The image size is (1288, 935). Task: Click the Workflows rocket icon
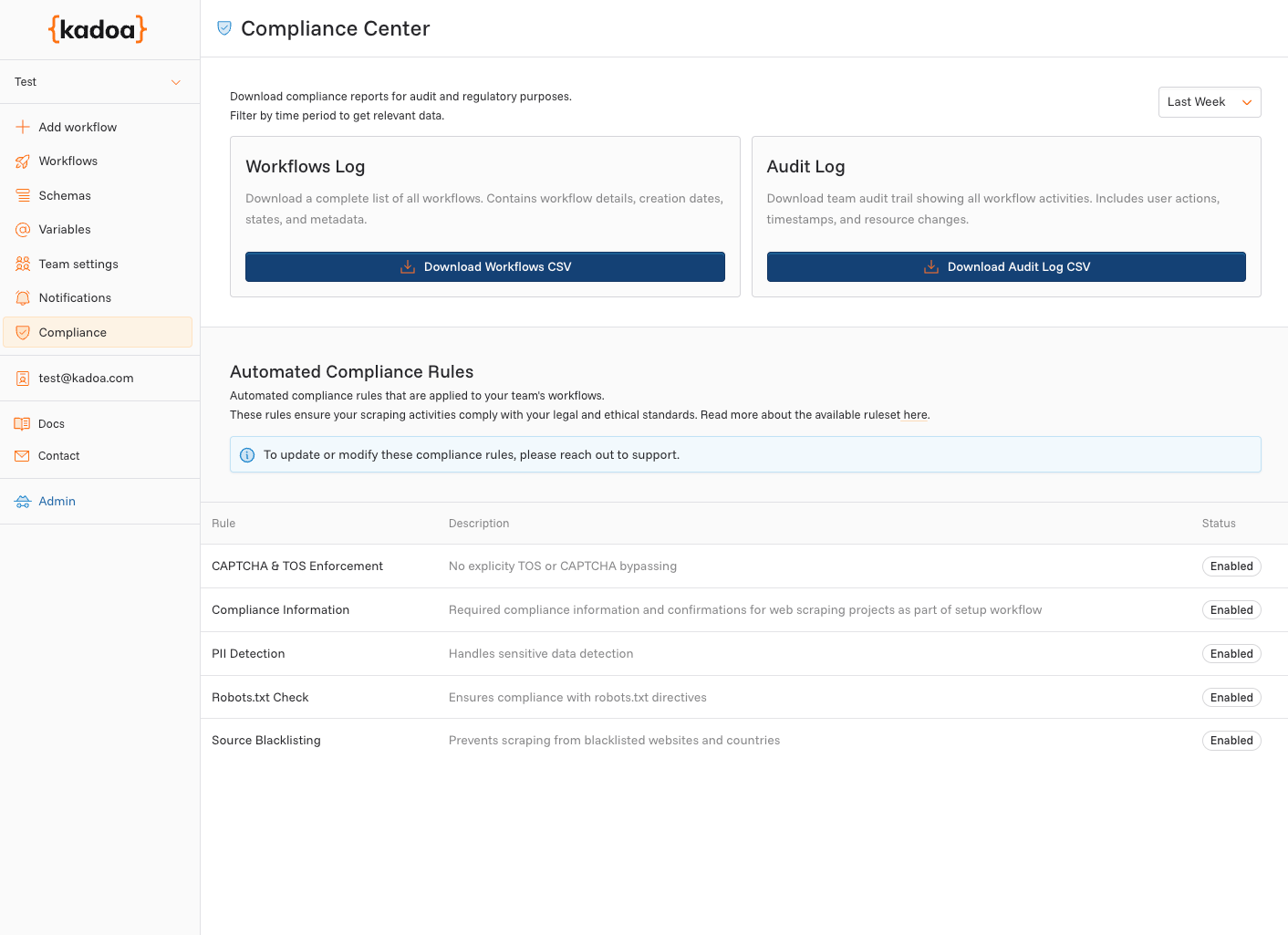point(23,161)
